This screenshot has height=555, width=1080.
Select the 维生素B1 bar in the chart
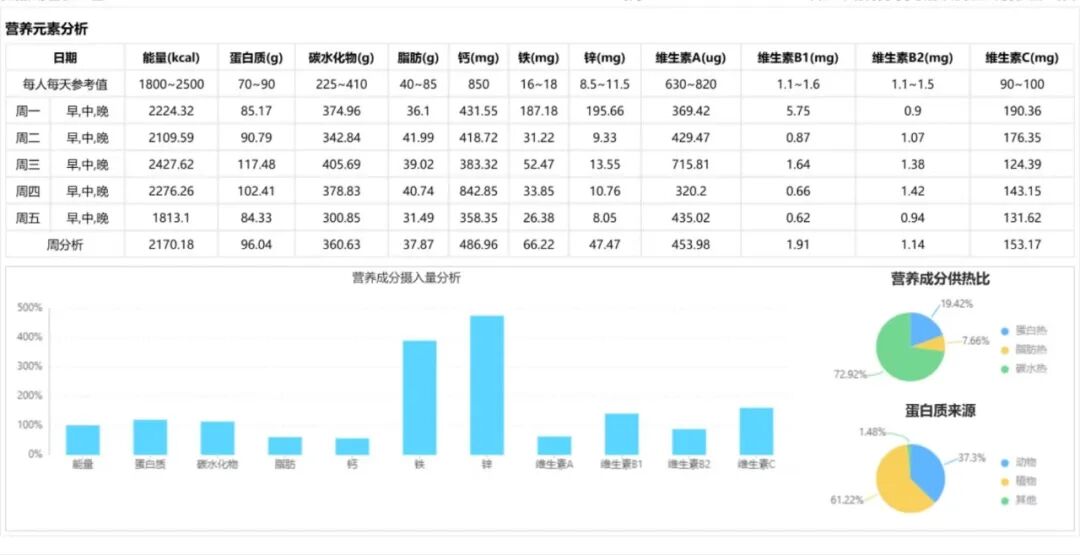pyautogui.click(x=622, y=434)
